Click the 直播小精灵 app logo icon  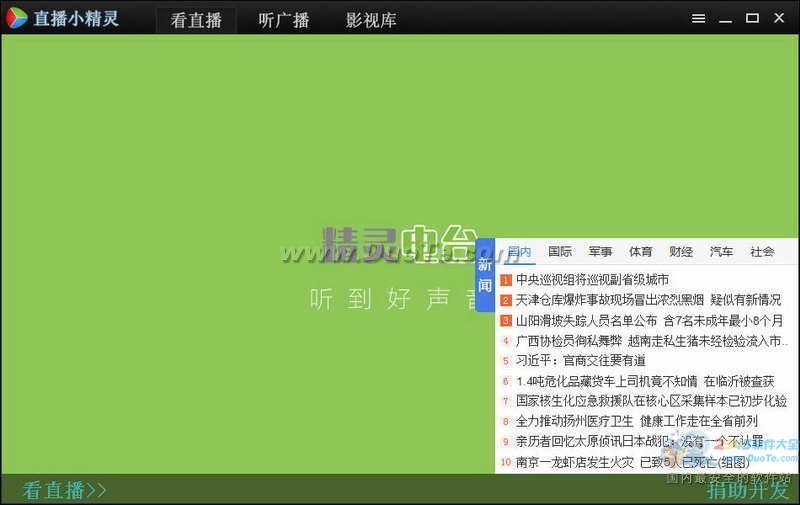tap(16, 18)
